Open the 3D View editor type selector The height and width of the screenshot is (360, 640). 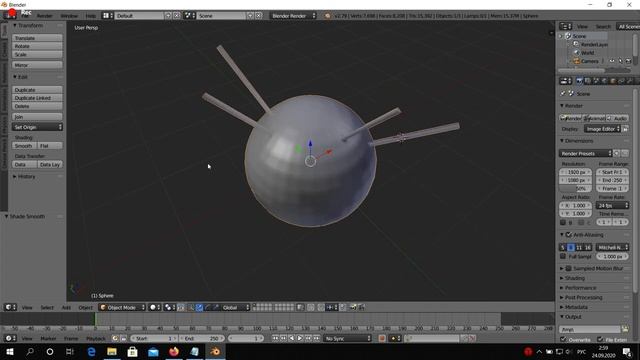[10, 307]
